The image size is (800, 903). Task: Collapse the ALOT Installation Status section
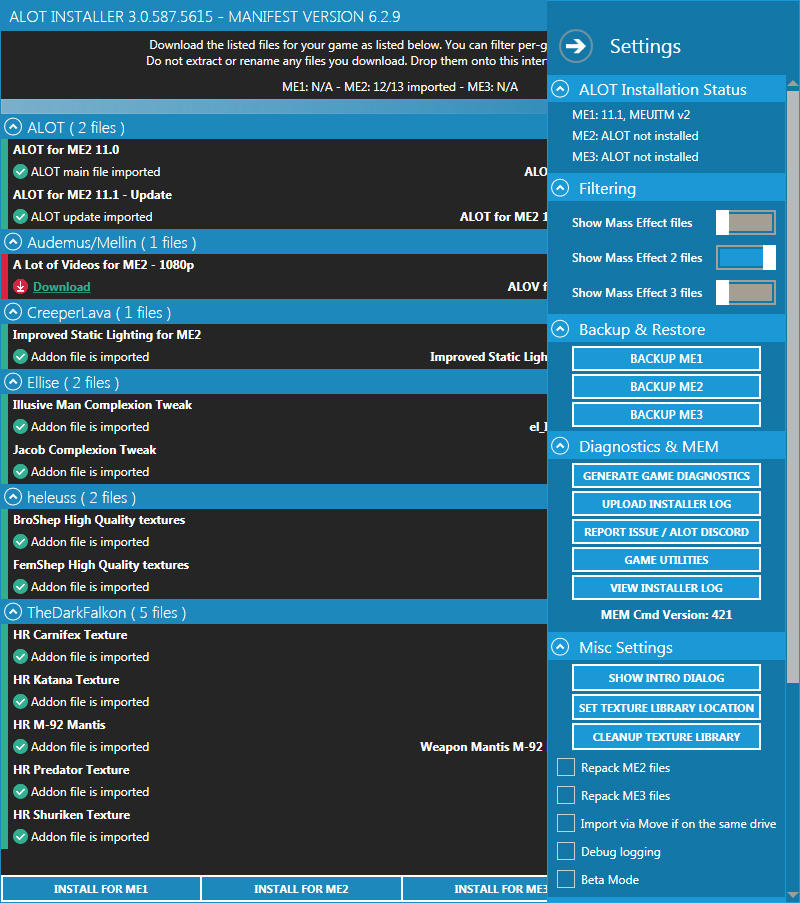560,89
